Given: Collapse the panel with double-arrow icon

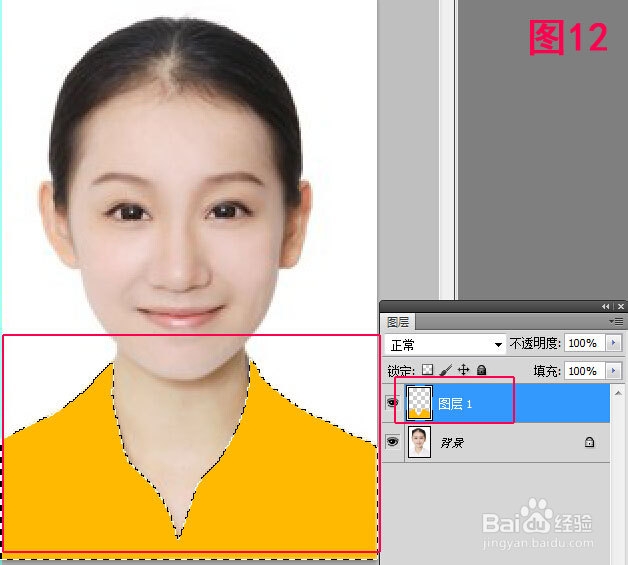Looking at the screenshot, I should click(x=605, y=306).
